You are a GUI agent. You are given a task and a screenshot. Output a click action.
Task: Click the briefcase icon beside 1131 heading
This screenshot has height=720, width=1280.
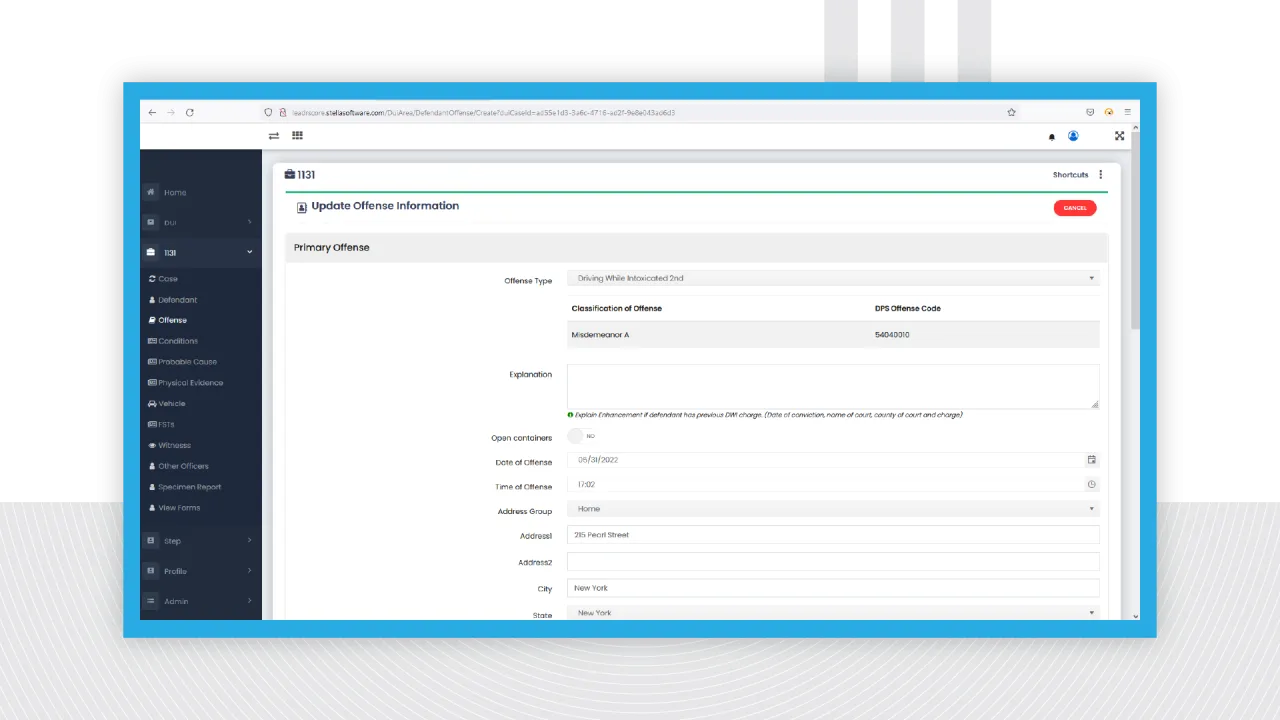point(290,175)
